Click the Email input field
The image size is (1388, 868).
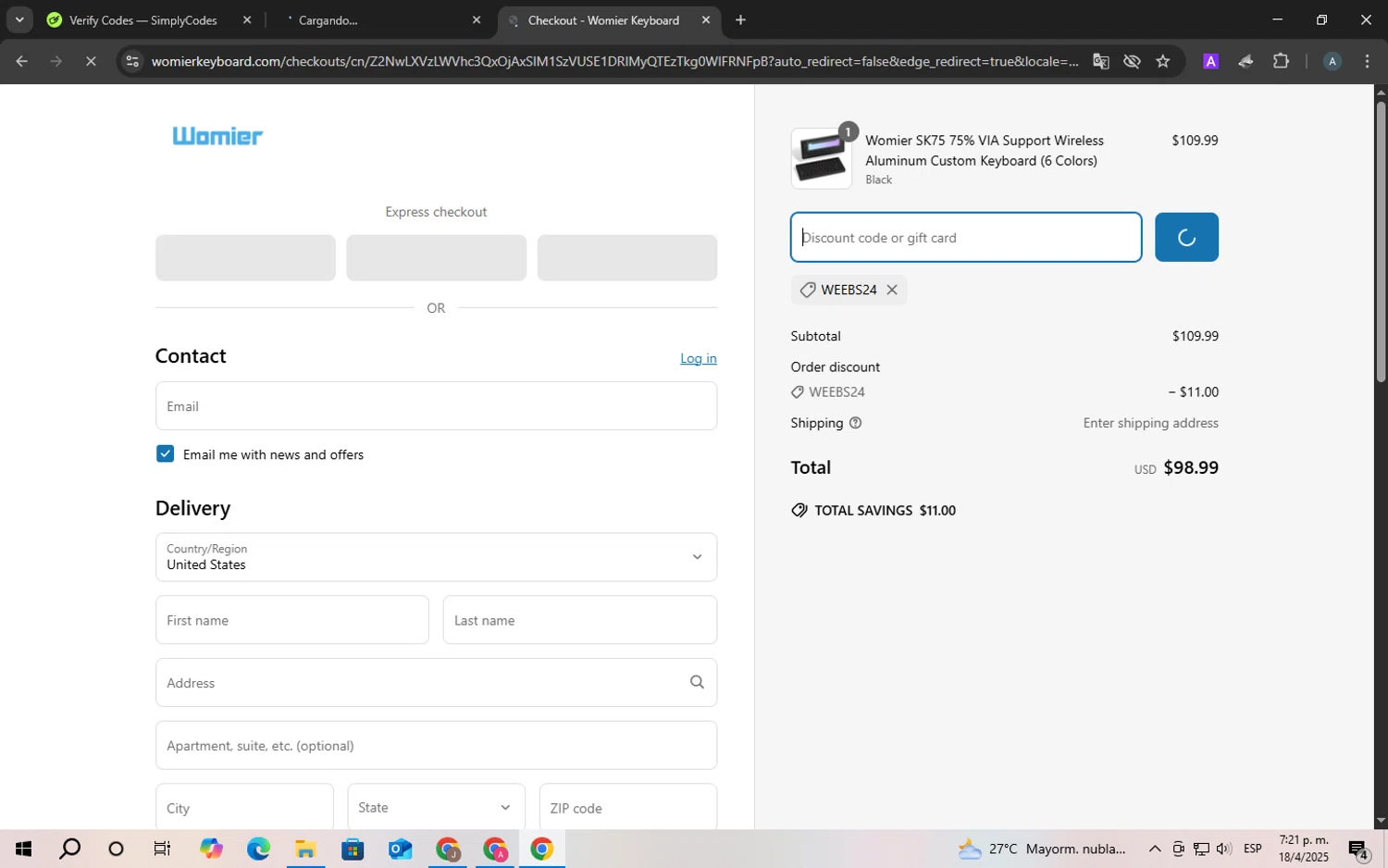coord(436,405)
